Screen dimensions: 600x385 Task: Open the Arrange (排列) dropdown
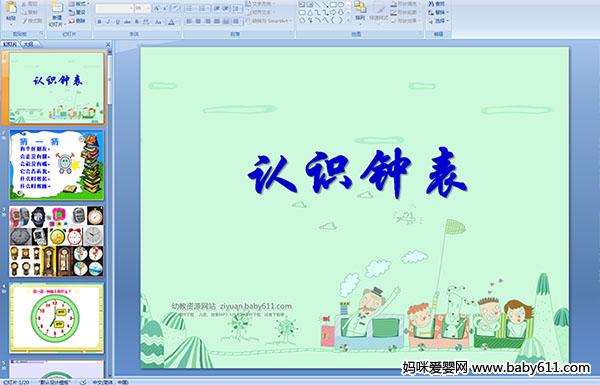[360, 13]
